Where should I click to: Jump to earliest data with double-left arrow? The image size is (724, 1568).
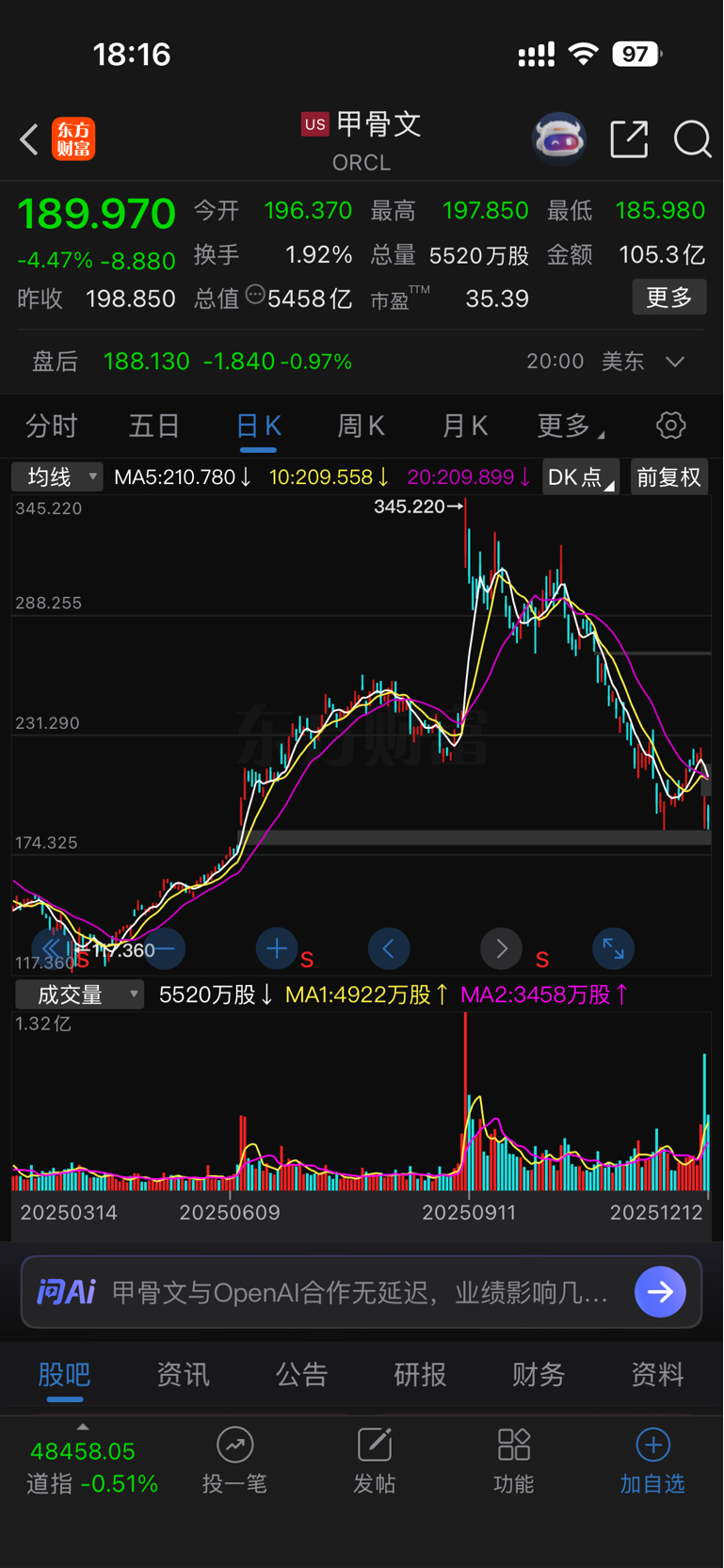52,948
